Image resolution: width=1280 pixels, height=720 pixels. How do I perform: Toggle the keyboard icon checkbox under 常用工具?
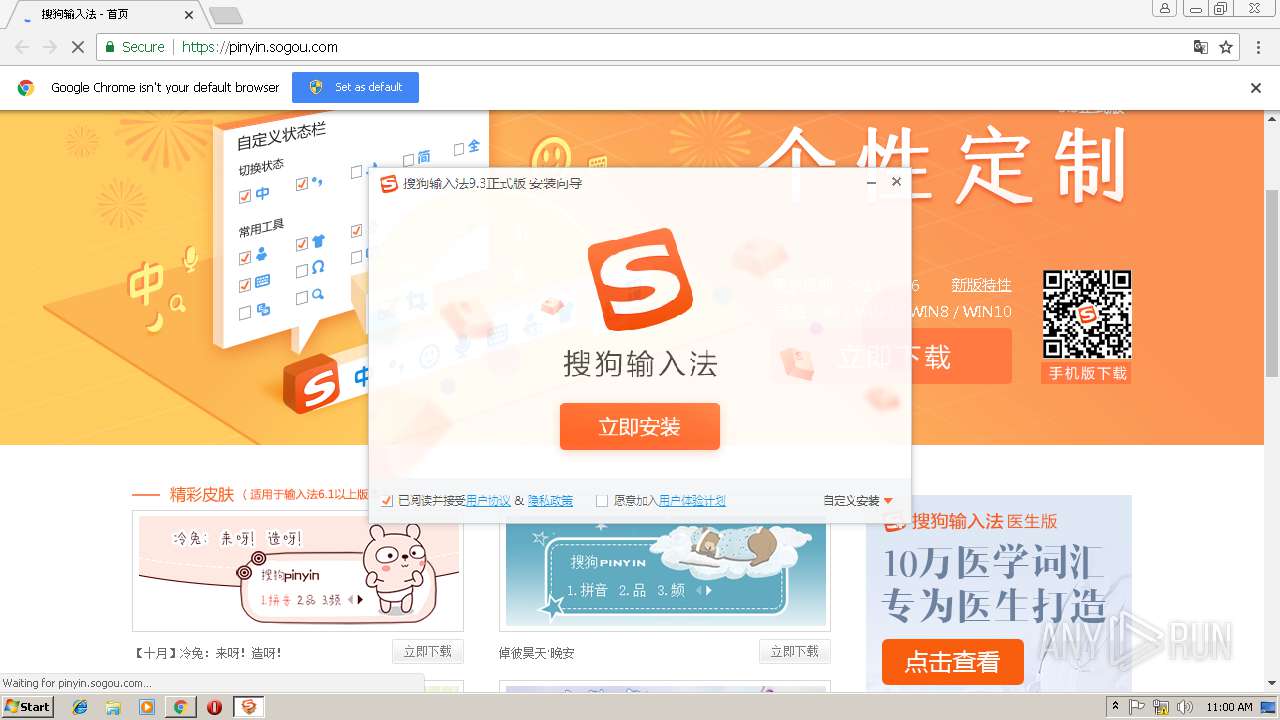[245, 285]
